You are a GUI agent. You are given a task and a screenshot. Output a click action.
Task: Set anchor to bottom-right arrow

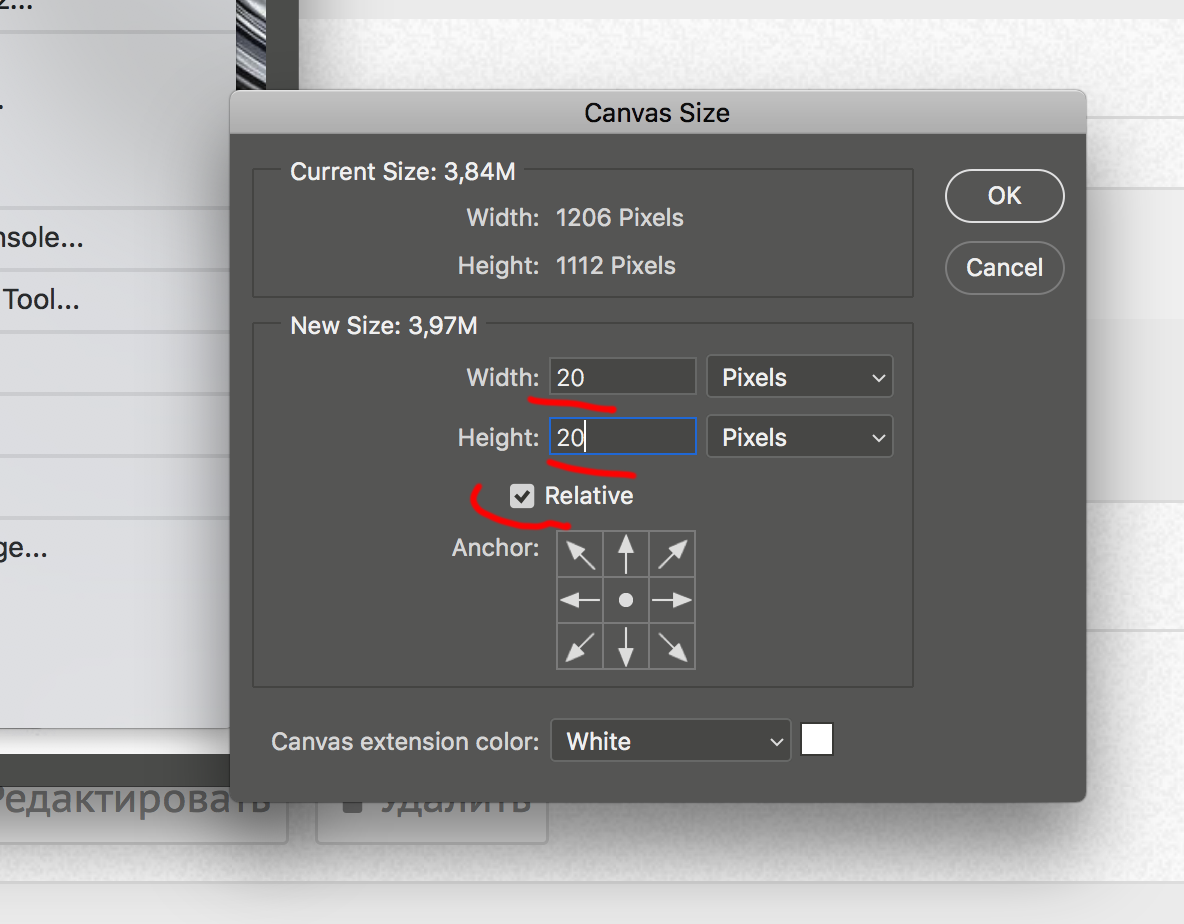click(672, 646)
